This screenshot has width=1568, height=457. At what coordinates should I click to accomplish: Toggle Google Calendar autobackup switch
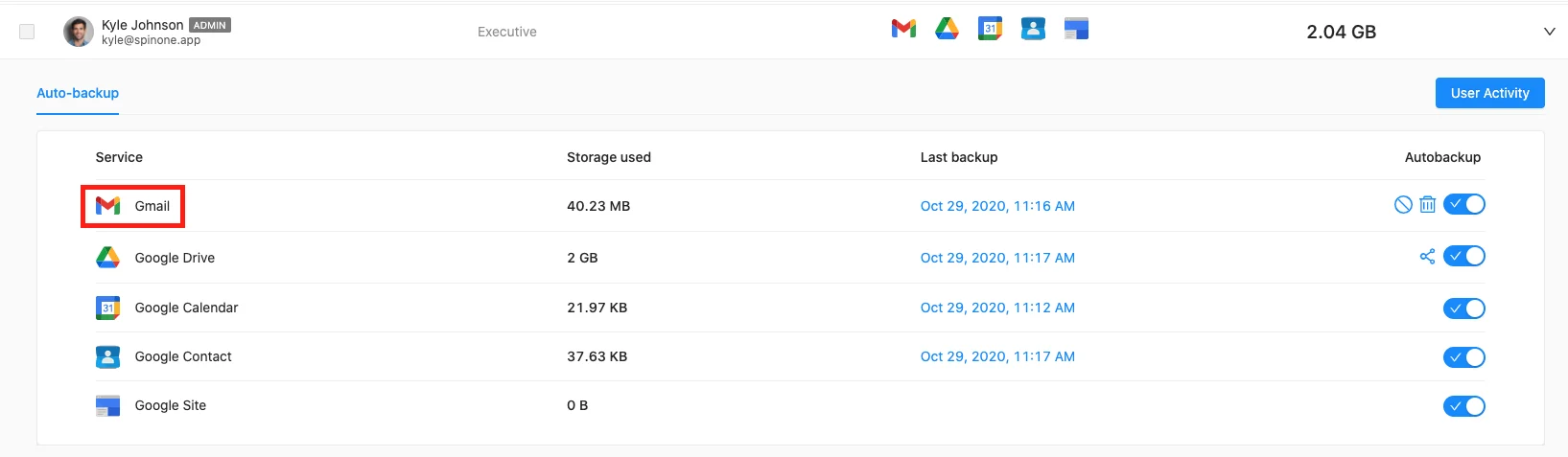(x=1463, y=308)
